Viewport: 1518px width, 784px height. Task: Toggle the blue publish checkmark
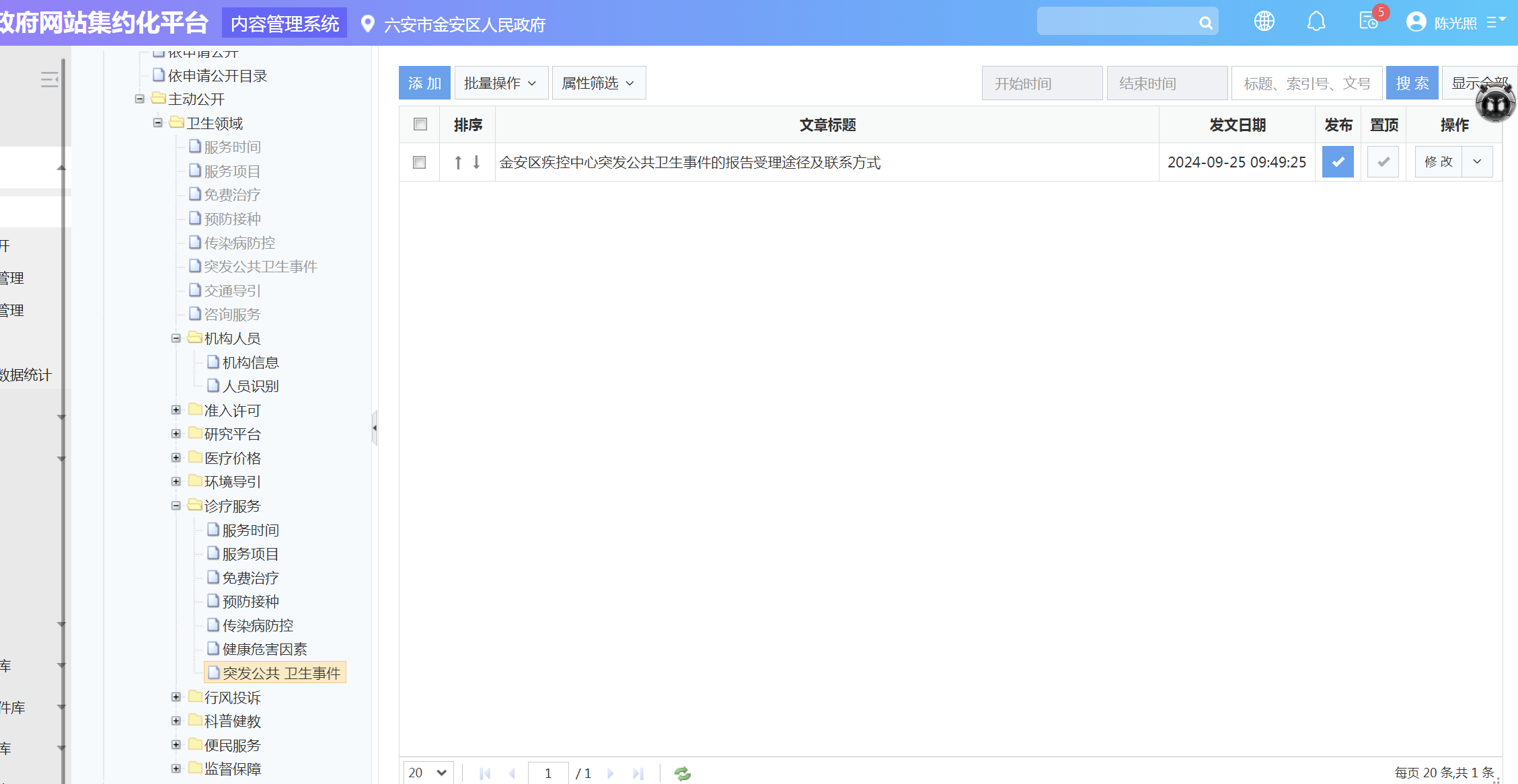pos(1337,162)
